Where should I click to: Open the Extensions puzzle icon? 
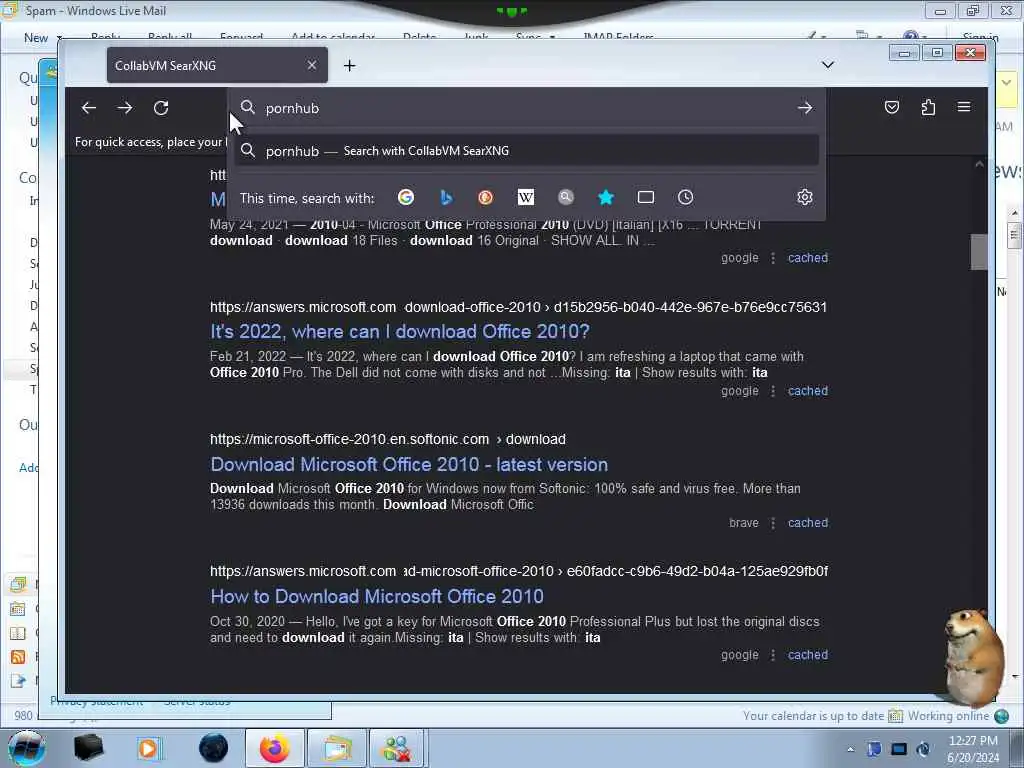pyautogui.click(x=928, y=107)
